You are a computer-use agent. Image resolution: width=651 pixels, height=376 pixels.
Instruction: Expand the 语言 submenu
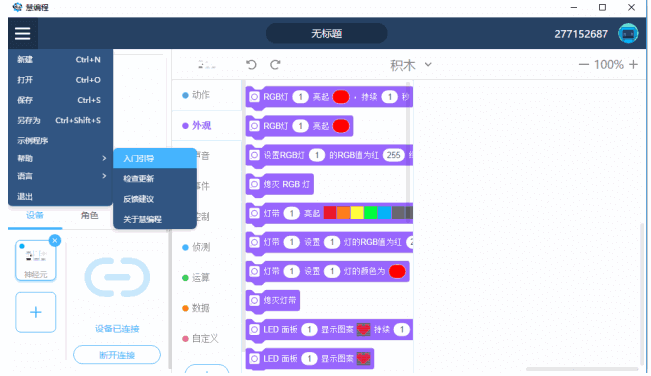coord(60,176)
